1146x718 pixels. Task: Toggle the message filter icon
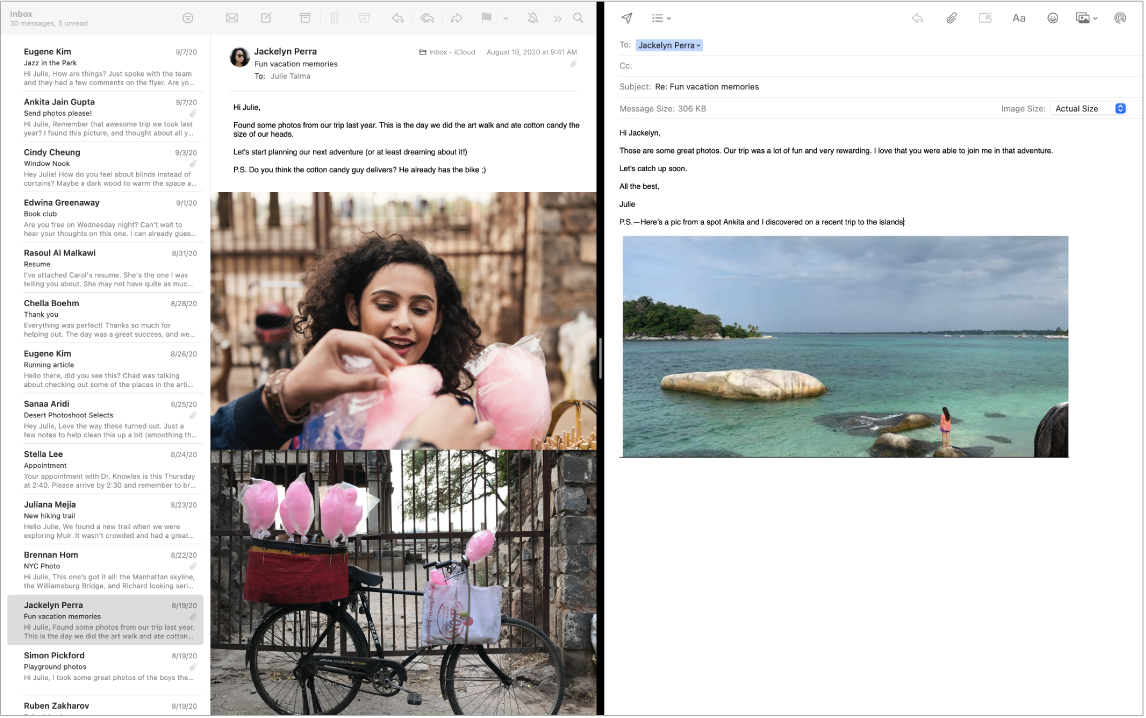click(x=188, y=17)
